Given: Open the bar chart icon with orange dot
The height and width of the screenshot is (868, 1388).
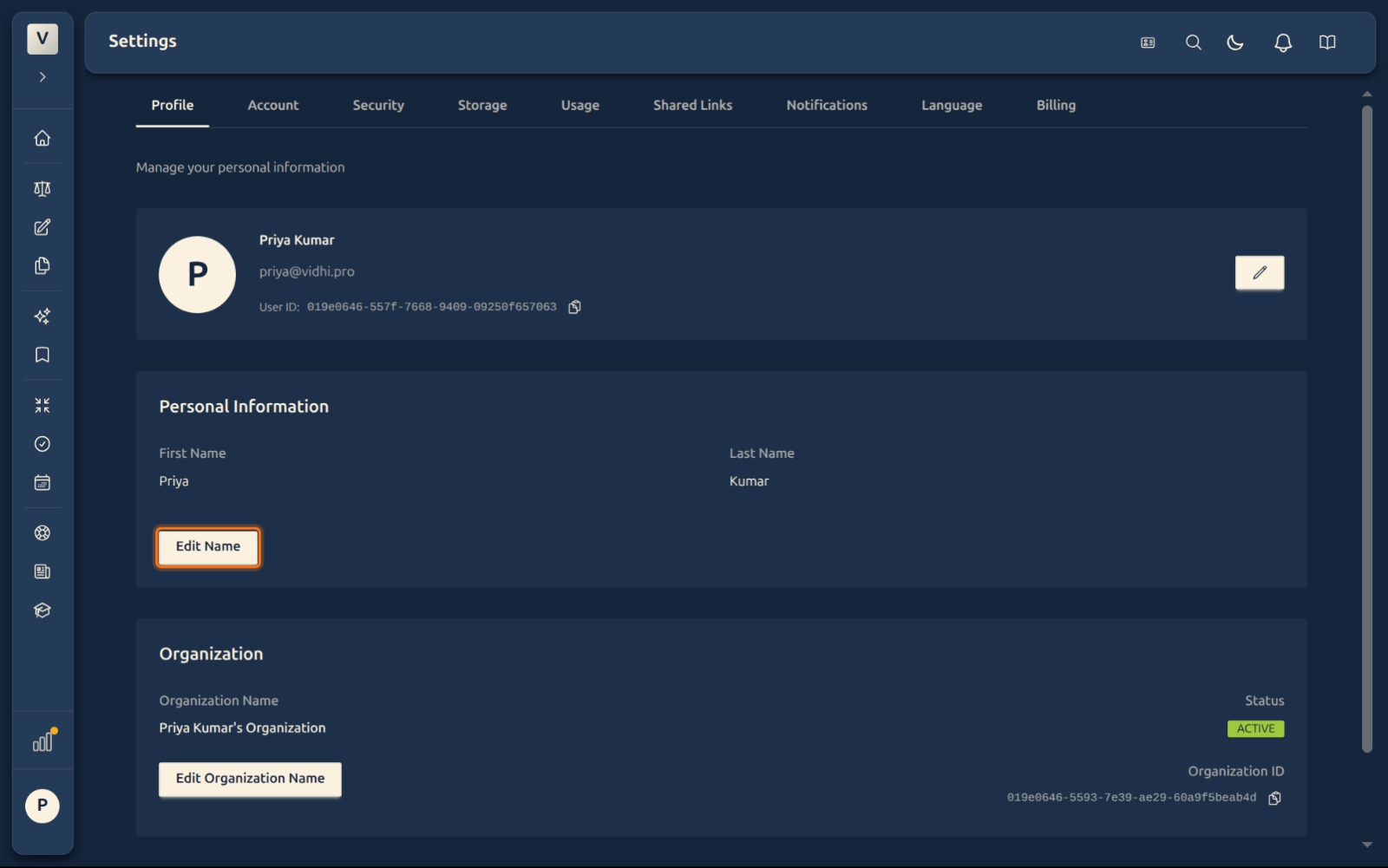Looking at the screenshot, I should [x=43, y=741].
